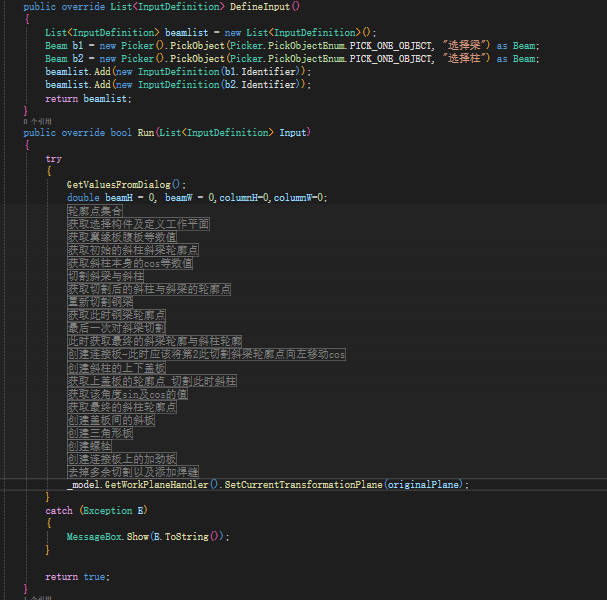Expand the collapsed region 最后一次对斜梁切割
This screenshot has height=600, width=607.
[117, 328]
